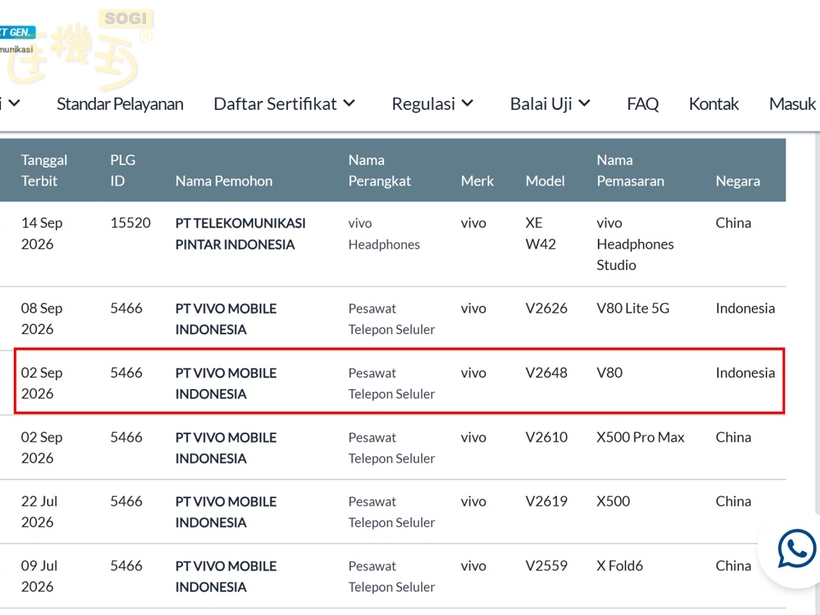The height and width of the screenshot is (615, 820).
Task: Click the V2626 model cell
Action: 546,308
